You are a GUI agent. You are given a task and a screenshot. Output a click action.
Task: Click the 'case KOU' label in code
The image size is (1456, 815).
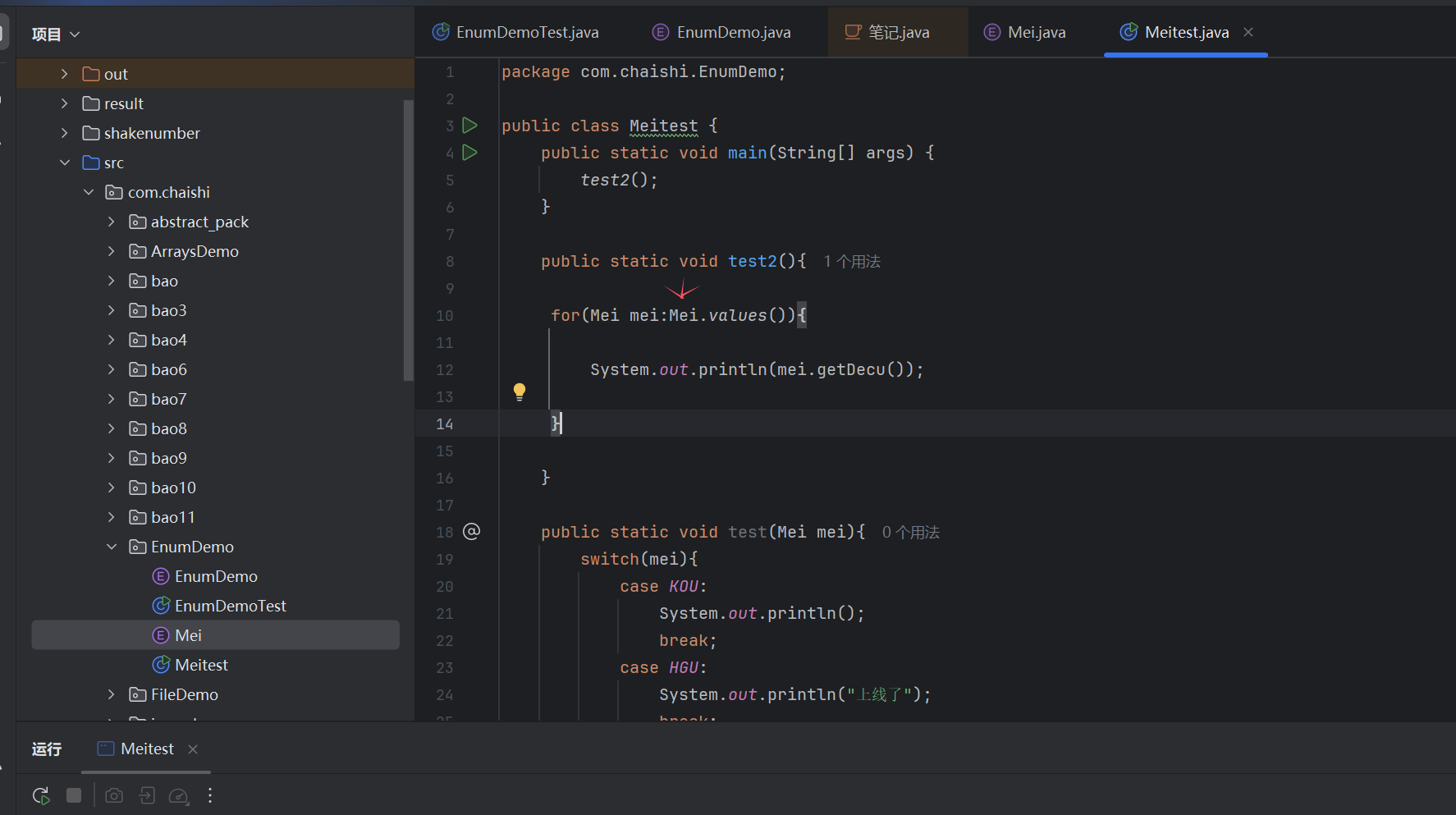pyautogui.click(x=663, y=586)
